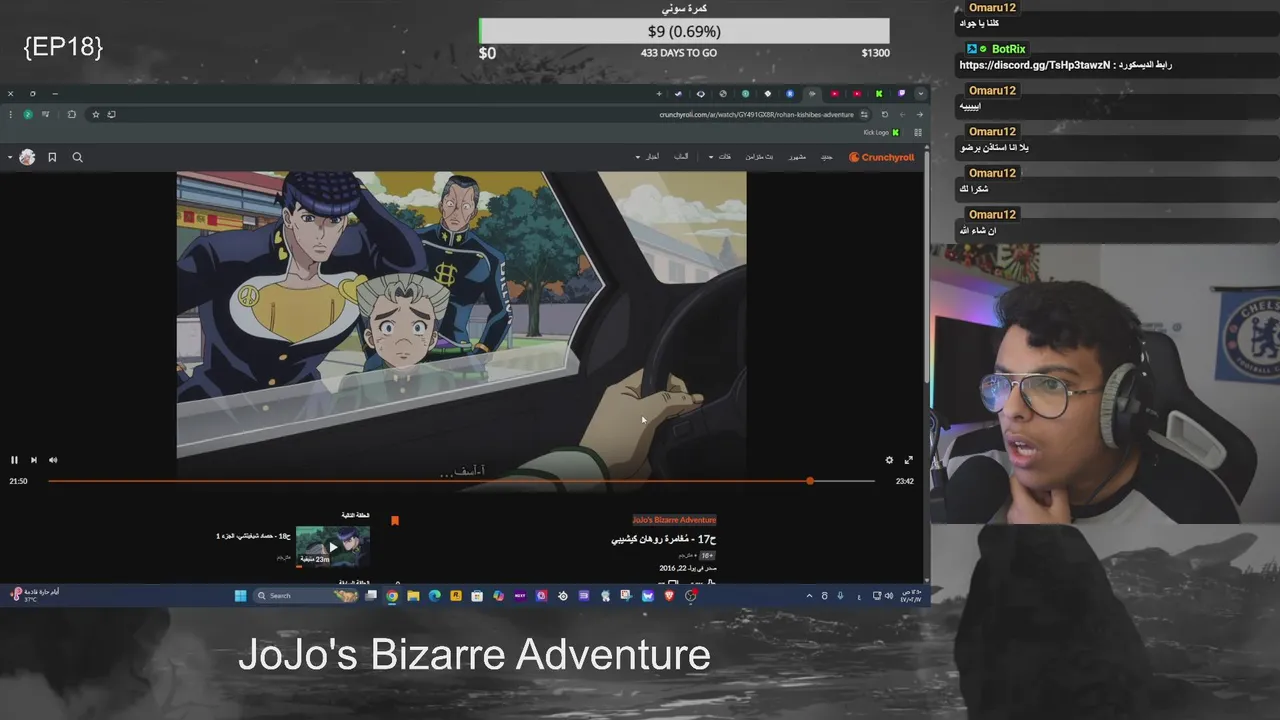
Task: Mute the video player volume
Action: tap(53, 460)
